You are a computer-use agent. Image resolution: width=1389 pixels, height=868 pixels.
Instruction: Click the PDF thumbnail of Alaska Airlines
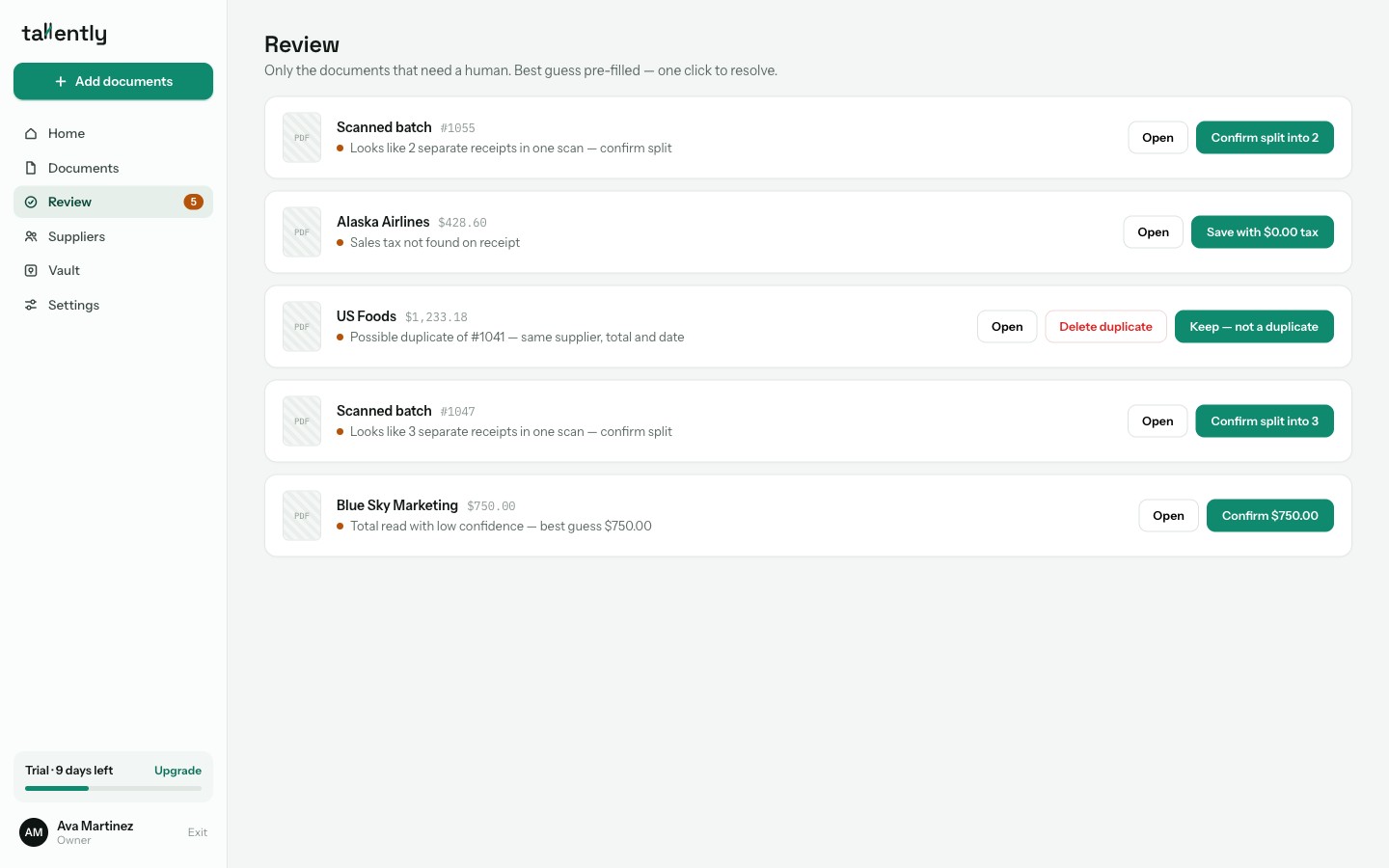302,232
